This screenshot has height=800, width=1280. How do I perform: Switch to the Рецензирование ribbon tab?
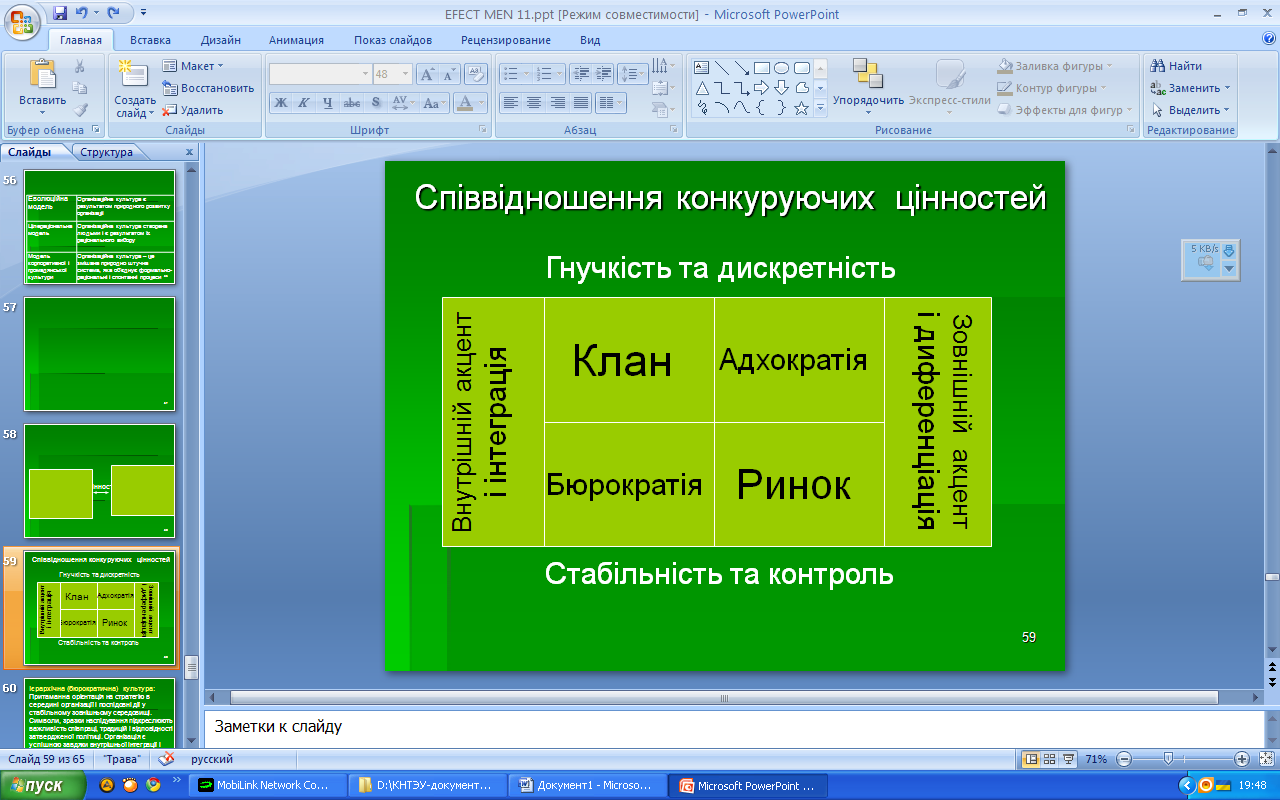tap(506, 40)
